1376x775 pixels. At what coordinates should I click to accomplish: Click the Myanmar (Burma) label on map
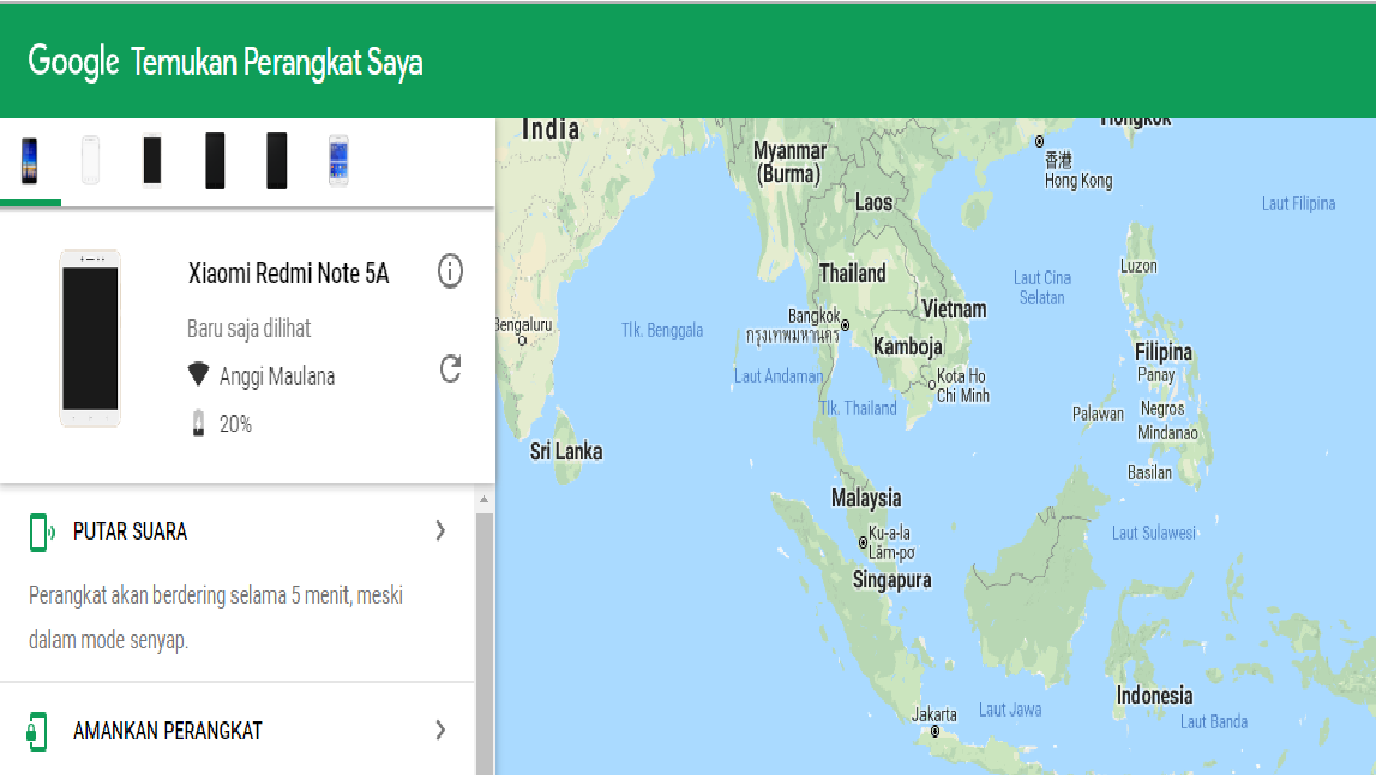[790, 162]
